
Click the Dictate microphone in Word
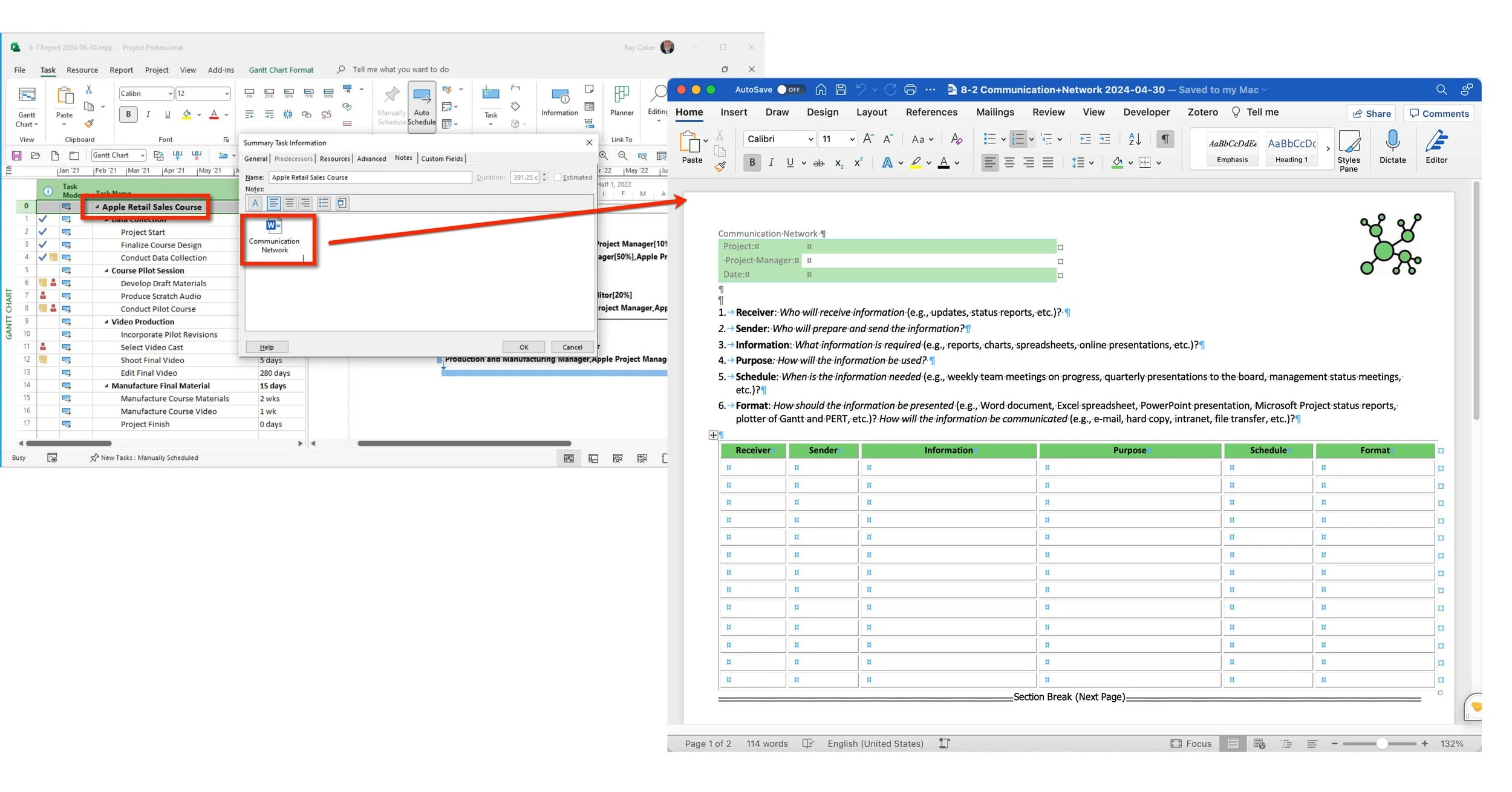coord(1392,147)
